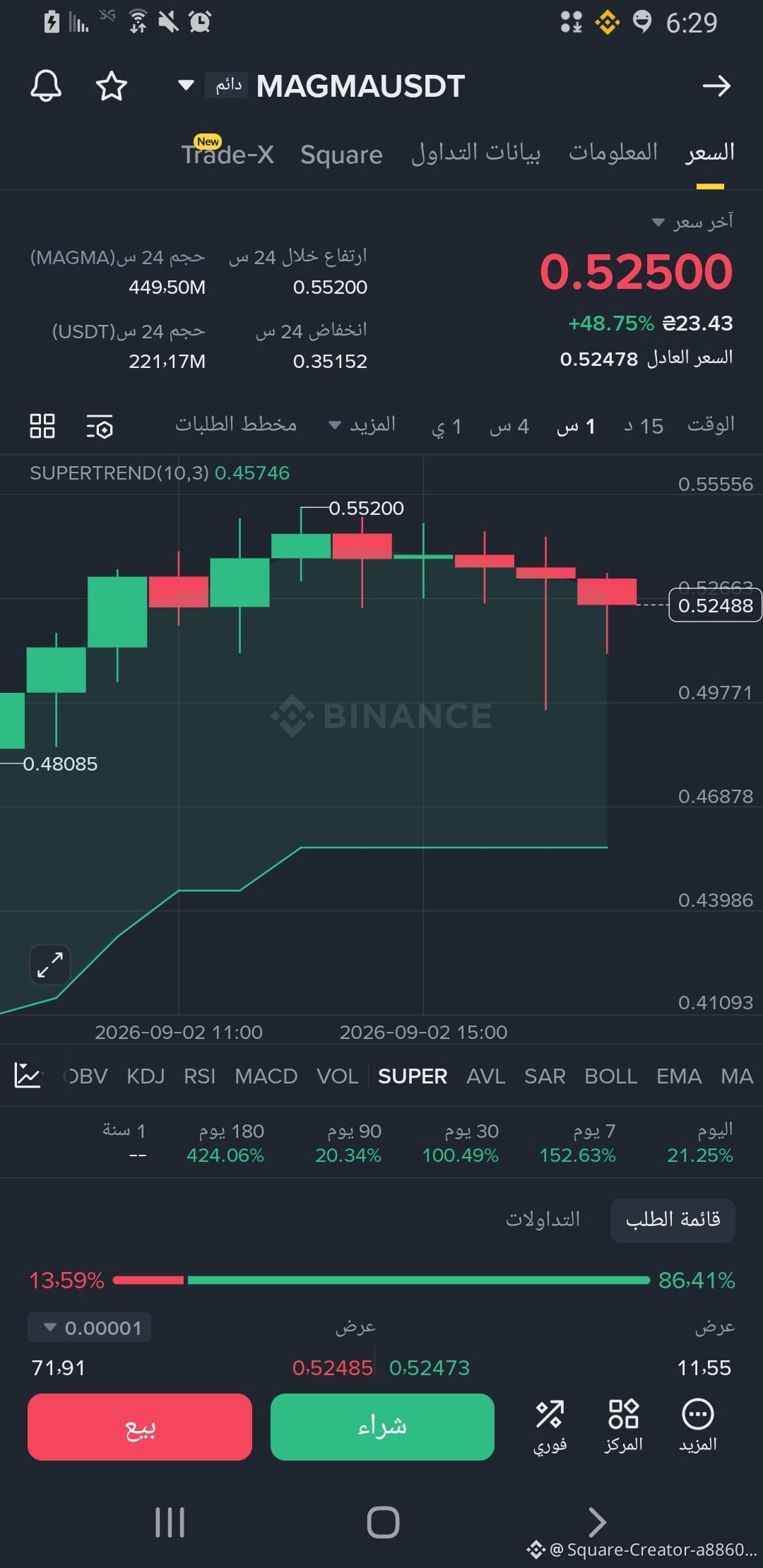The width and height of the screenshot is (763, 1568).
Task: Toggle the MACD indicator
Action: [266, 1076]
